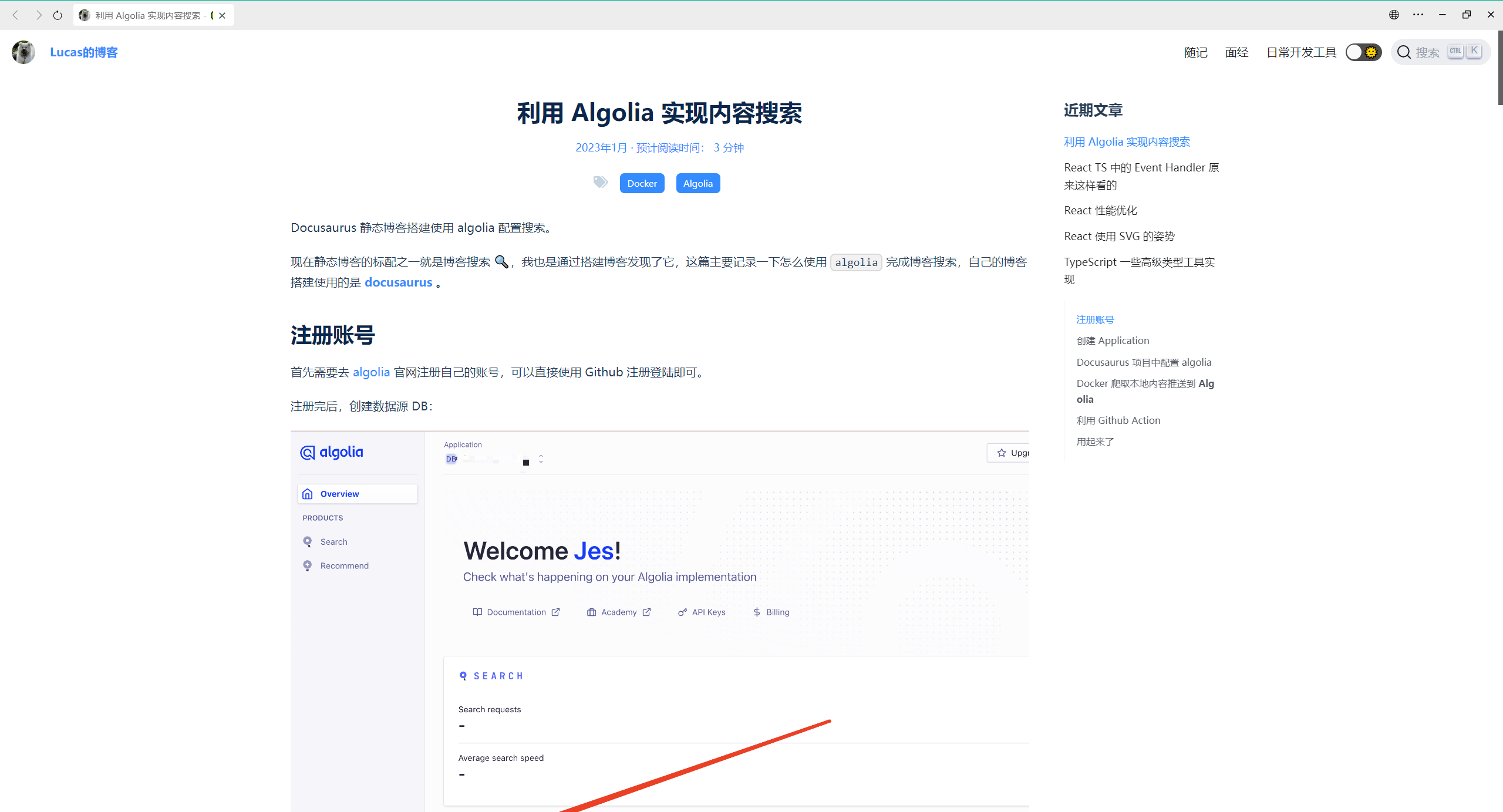Select Search in algolia sidebar
Viewport: 1503px width, 812px height.
(333, 542)
